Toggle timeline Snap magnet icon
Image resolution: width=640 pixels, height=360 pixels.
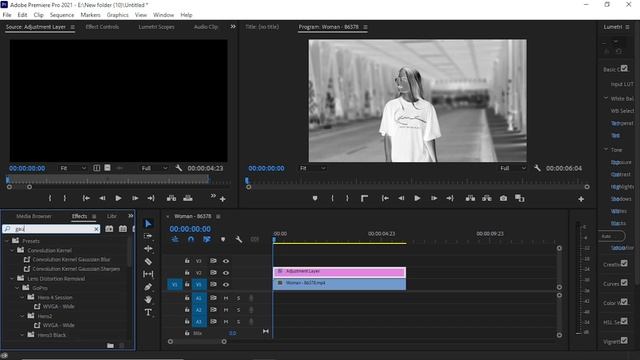tap(191, 240)
